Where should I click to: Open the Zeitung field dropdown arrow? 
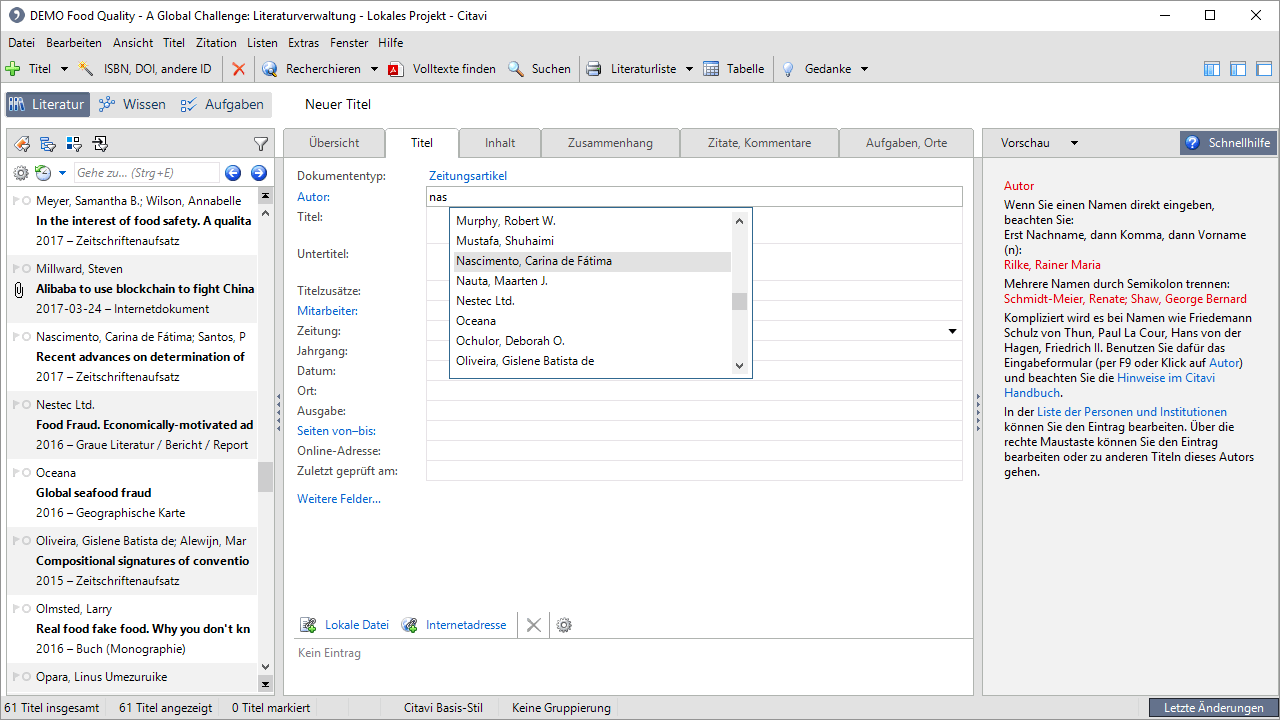click(x=952, y=331)
